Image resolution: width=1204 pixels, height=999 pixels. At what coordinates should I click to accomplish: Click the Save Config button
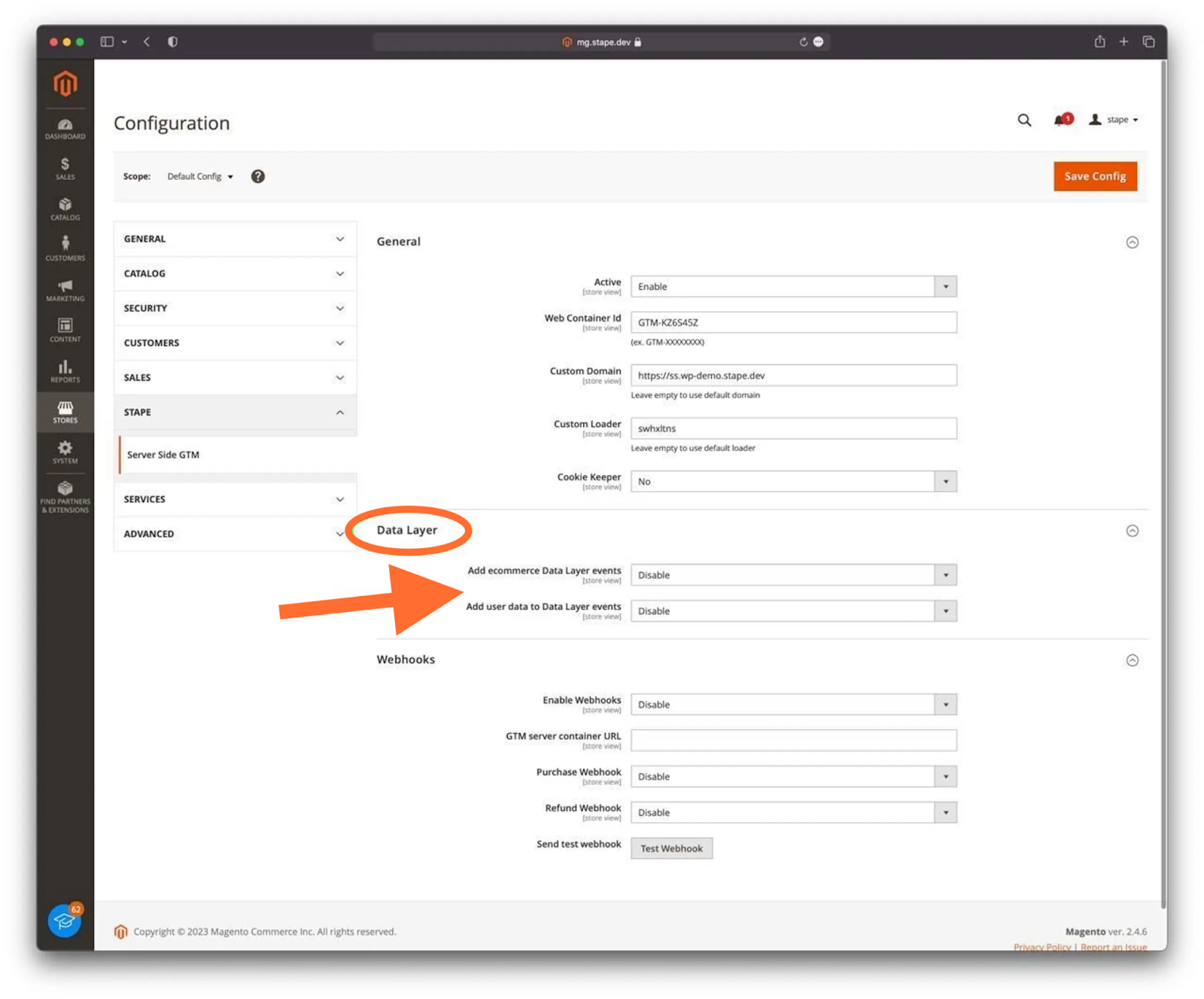[x=1095, y=176]
